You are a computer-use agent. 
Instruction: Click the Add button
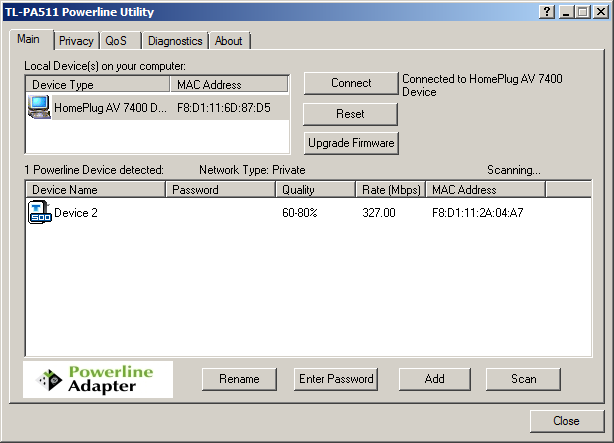pos(435,379)
